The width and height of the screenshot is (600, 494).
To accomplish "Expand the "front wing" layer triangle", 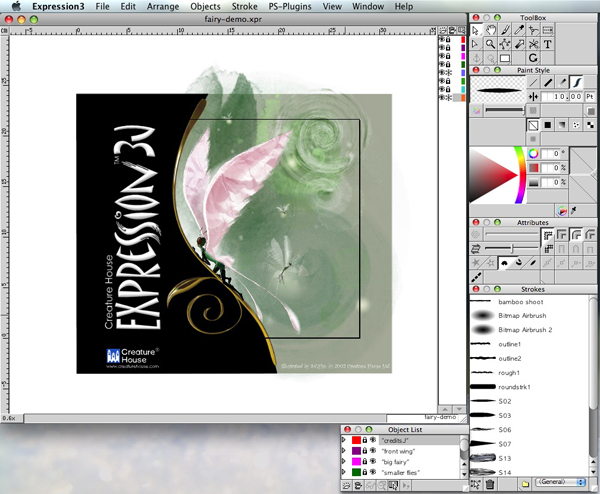I will point(344,451).
